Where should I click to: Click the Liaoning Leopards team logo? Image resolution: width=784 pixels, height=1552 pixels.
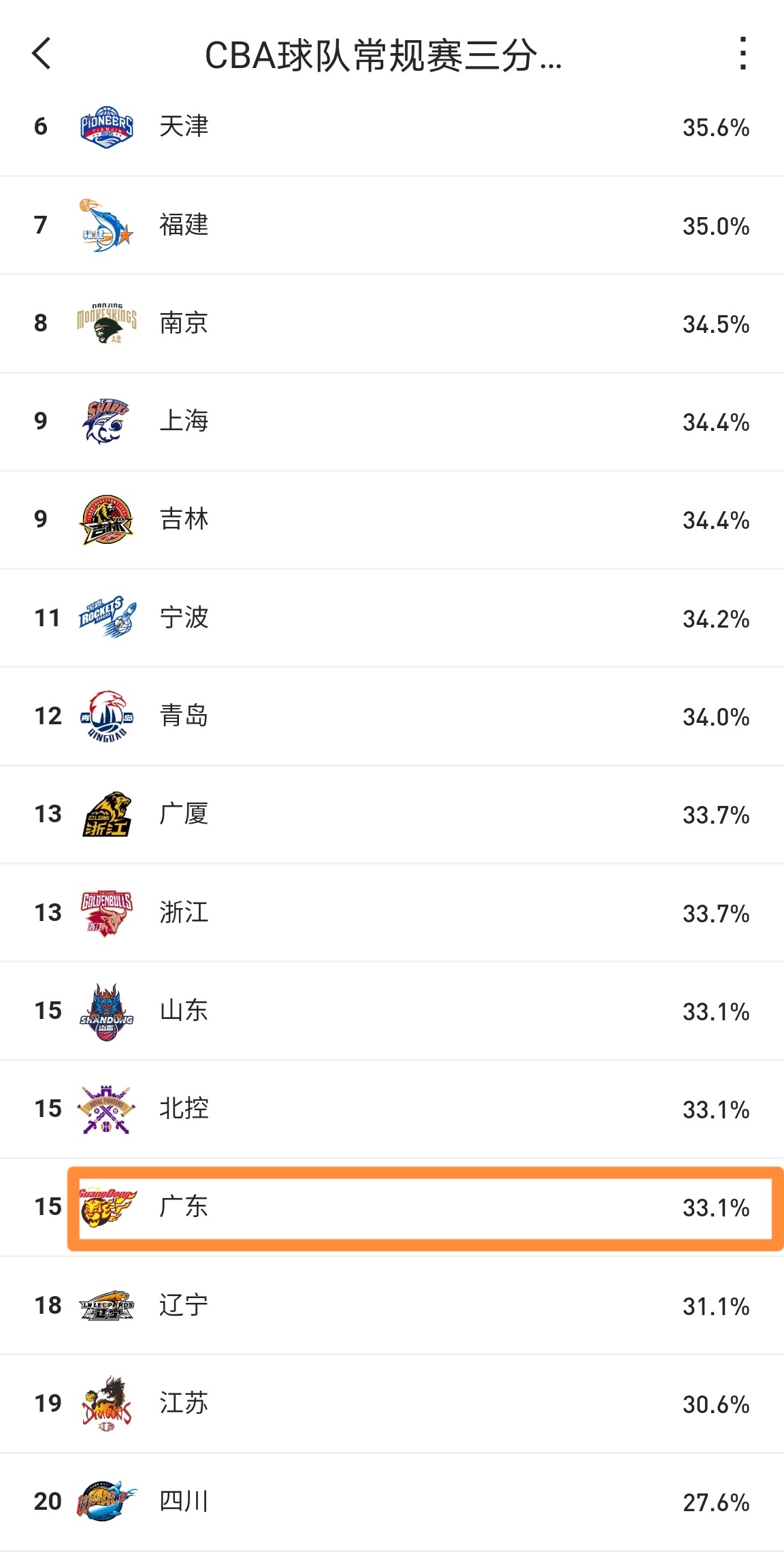[106, 1306]
